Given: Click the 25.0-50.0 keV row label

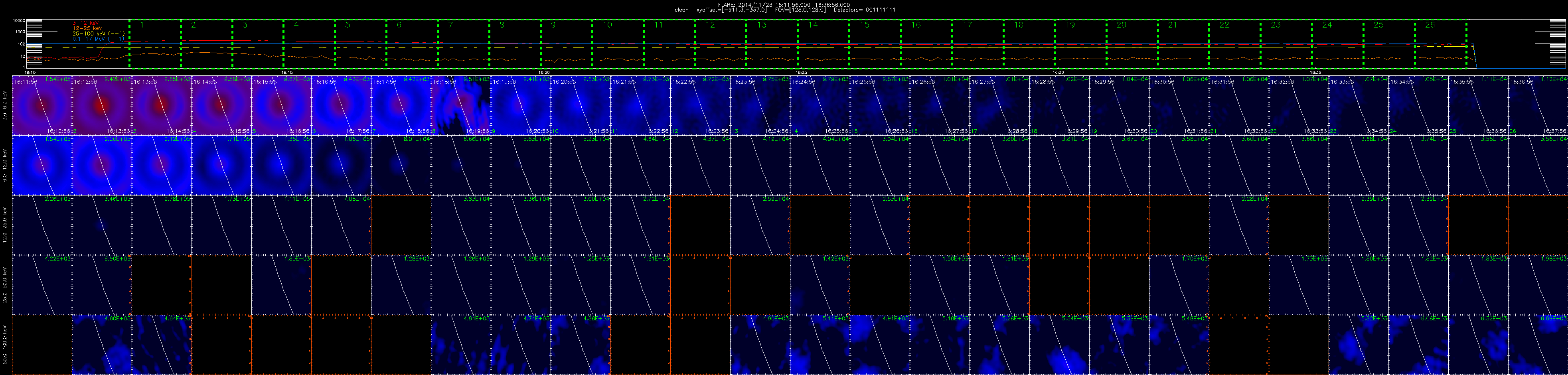Looking at the screenshot, I should [5, 284].
